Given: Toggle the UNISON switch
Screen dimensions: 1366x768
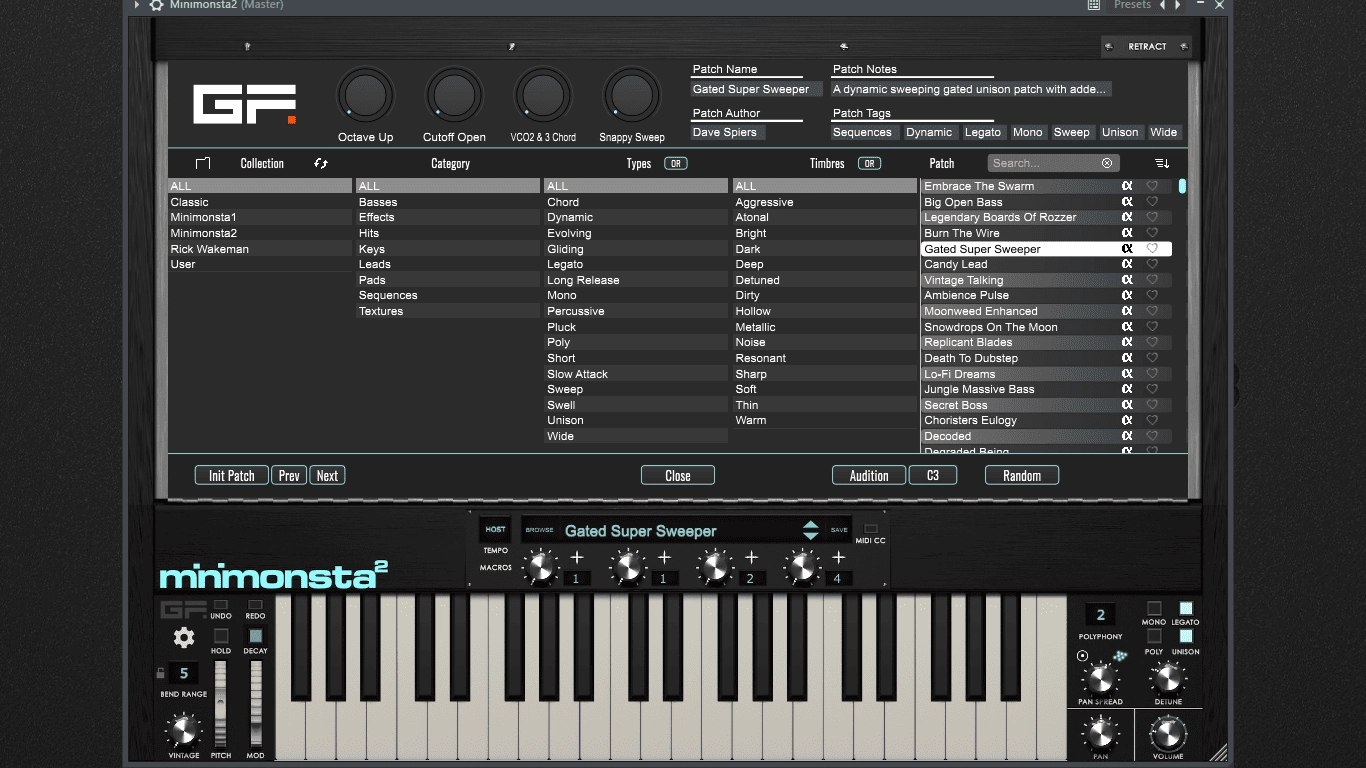Looking at the screenshot, I should coord(1186,636).
